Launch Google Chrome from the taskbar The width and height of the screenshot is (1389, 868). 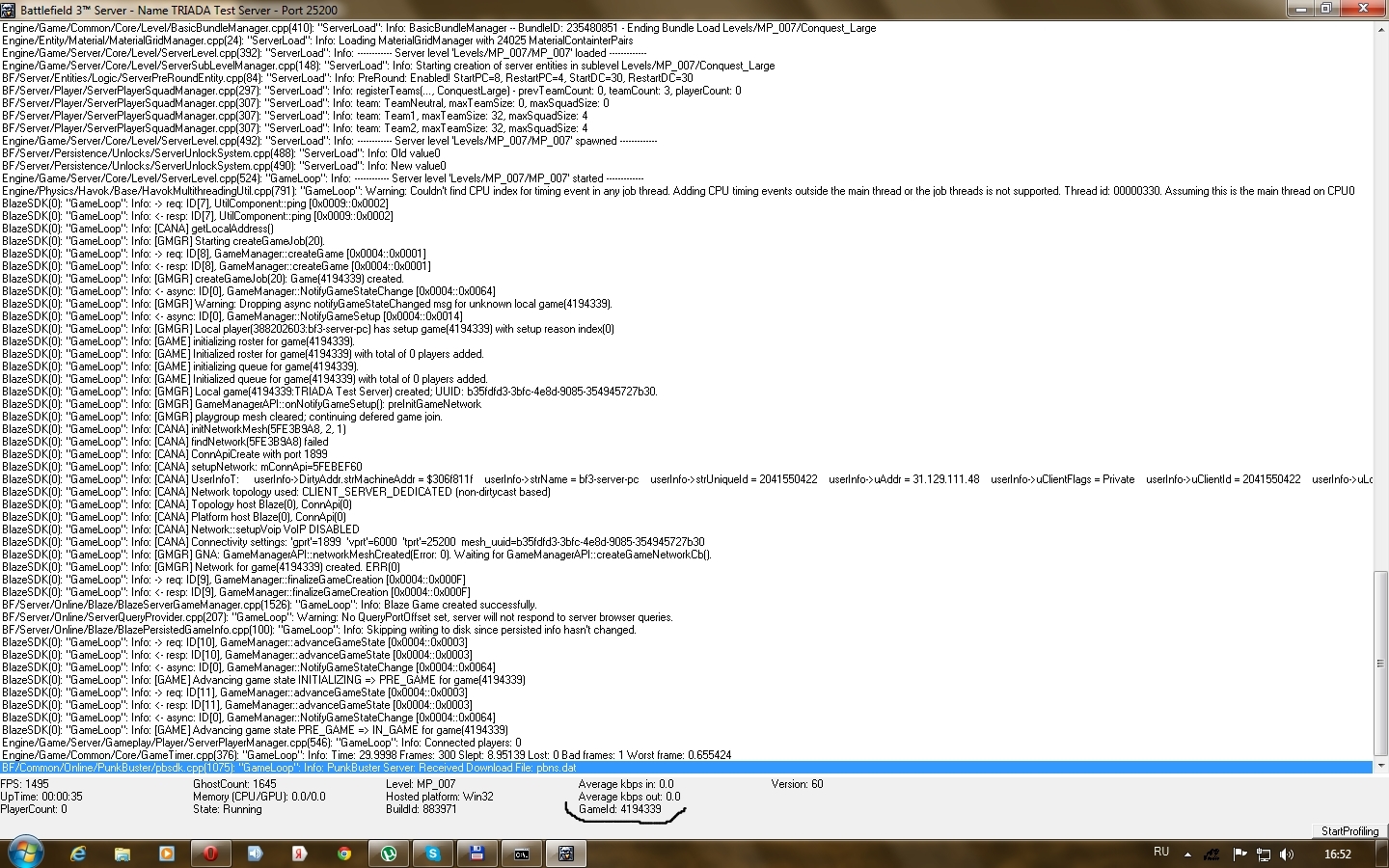[x=344, y=854]
